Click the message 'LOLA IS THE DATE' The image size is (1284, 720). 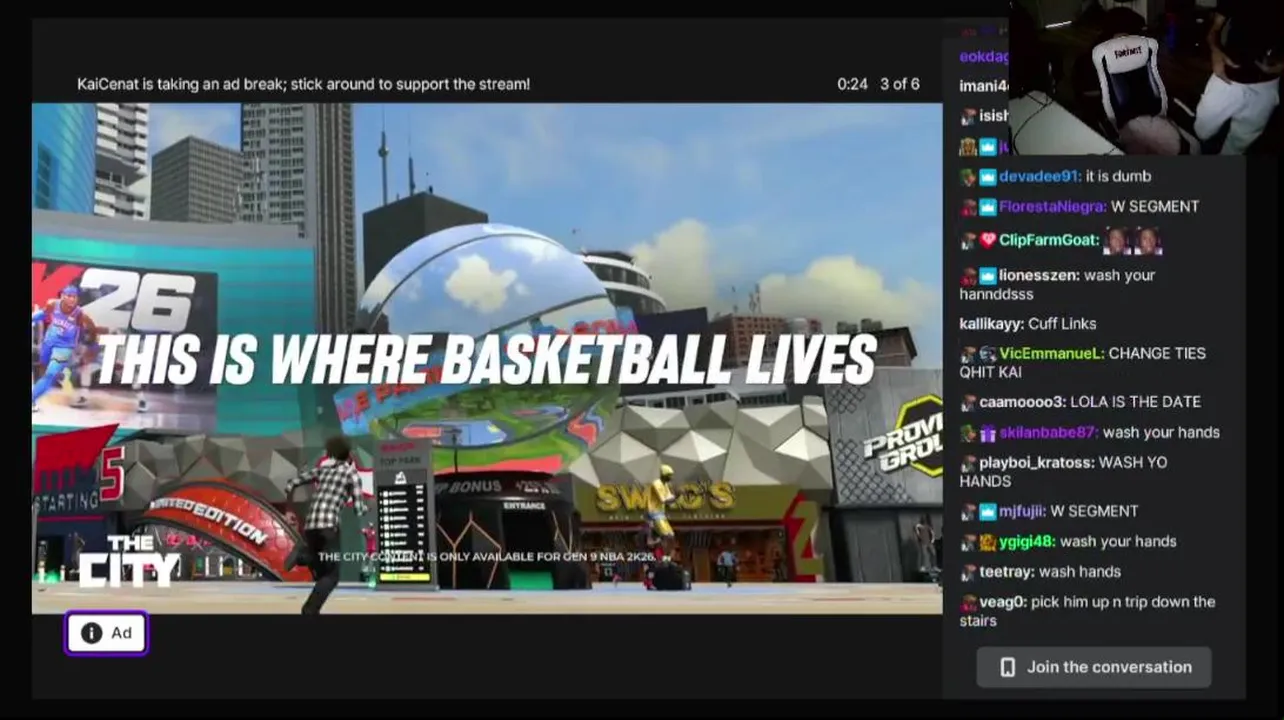tap(1135, 402)
